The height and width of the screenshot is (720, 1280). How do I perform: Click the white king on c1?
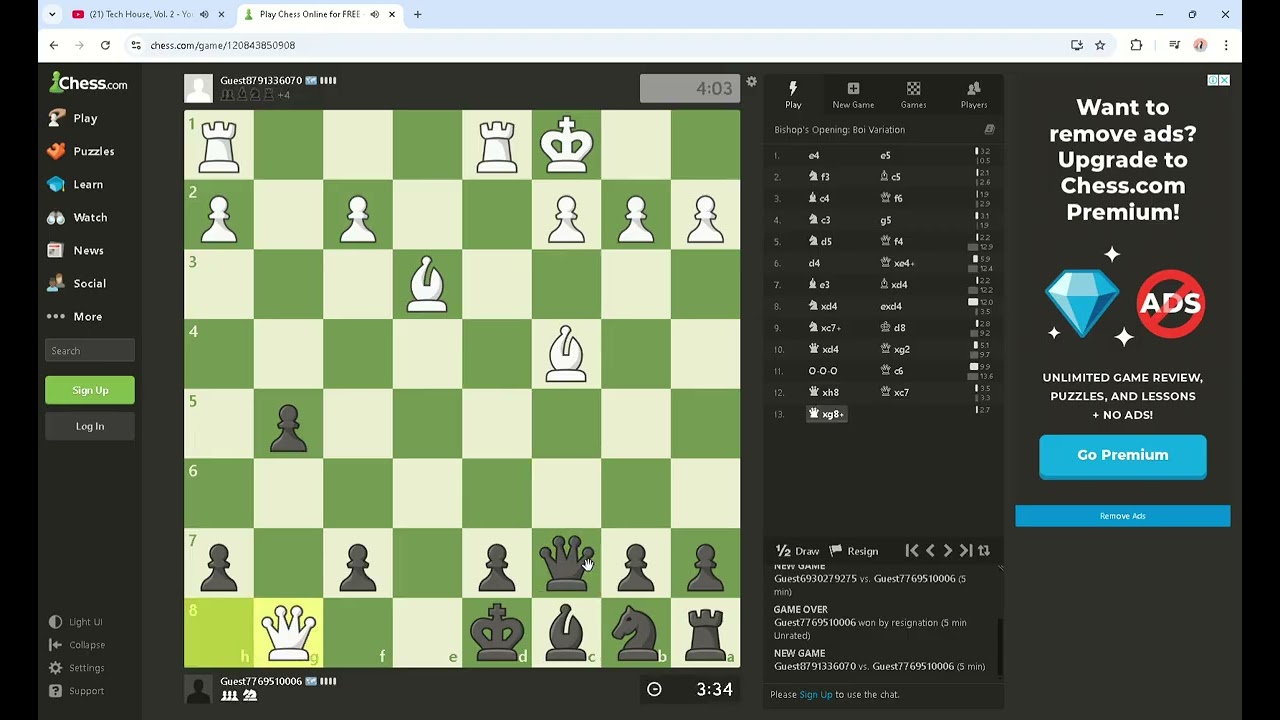point(567,145)
